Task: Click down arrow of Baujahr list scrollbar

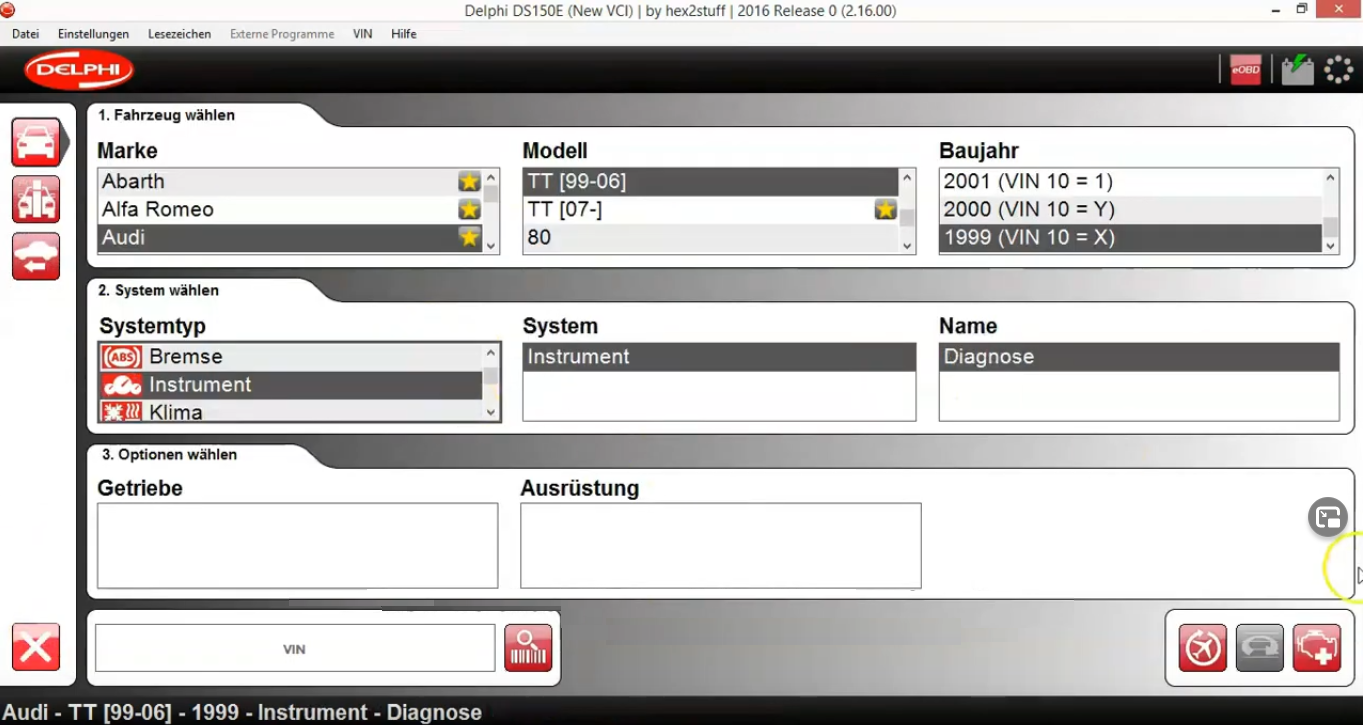Action: point(1331,244)
